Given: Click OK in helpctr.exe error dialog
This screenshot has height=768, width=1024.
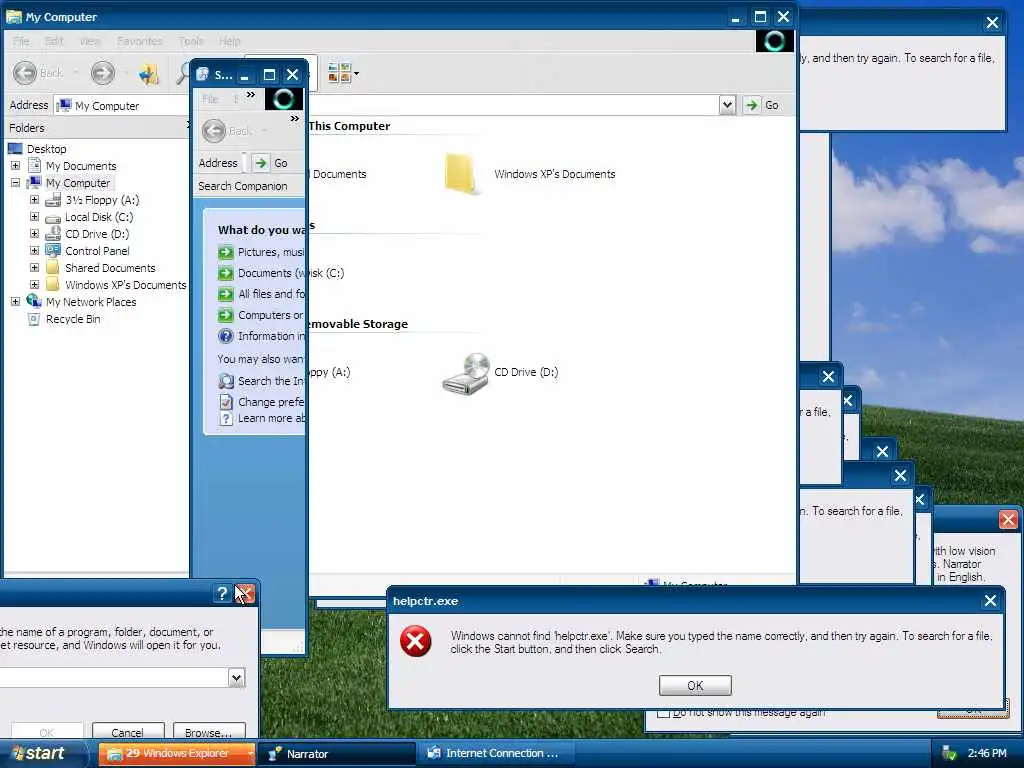Looking at the screenshot, I should click(x=695, y=686).
